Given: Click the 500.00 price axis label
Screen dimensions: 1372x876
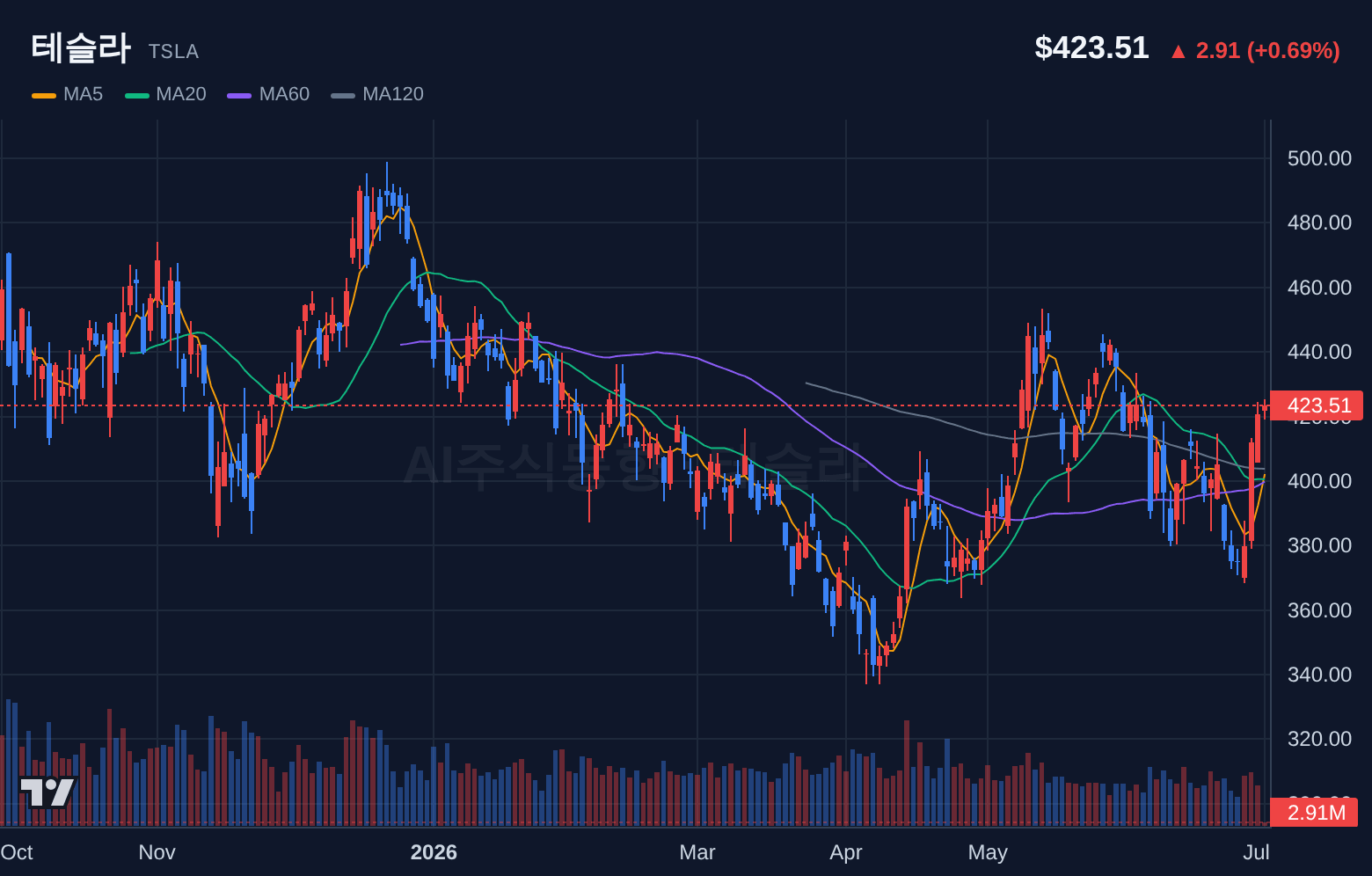Looking at the screenshot, I should pos(1319,158).
